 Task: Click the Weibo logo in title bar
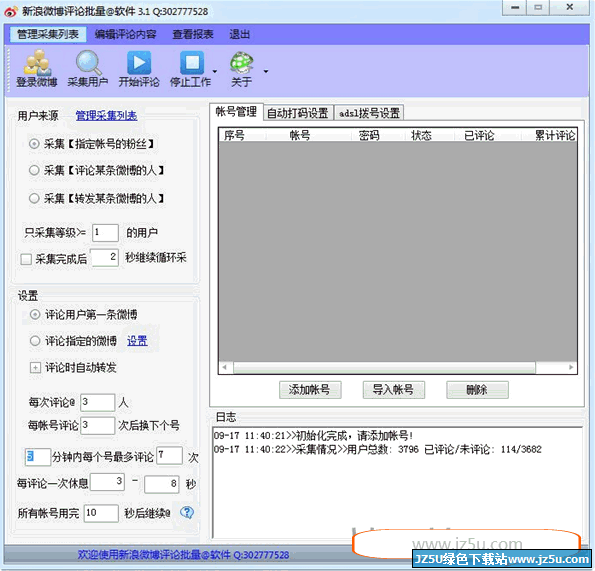11,11
